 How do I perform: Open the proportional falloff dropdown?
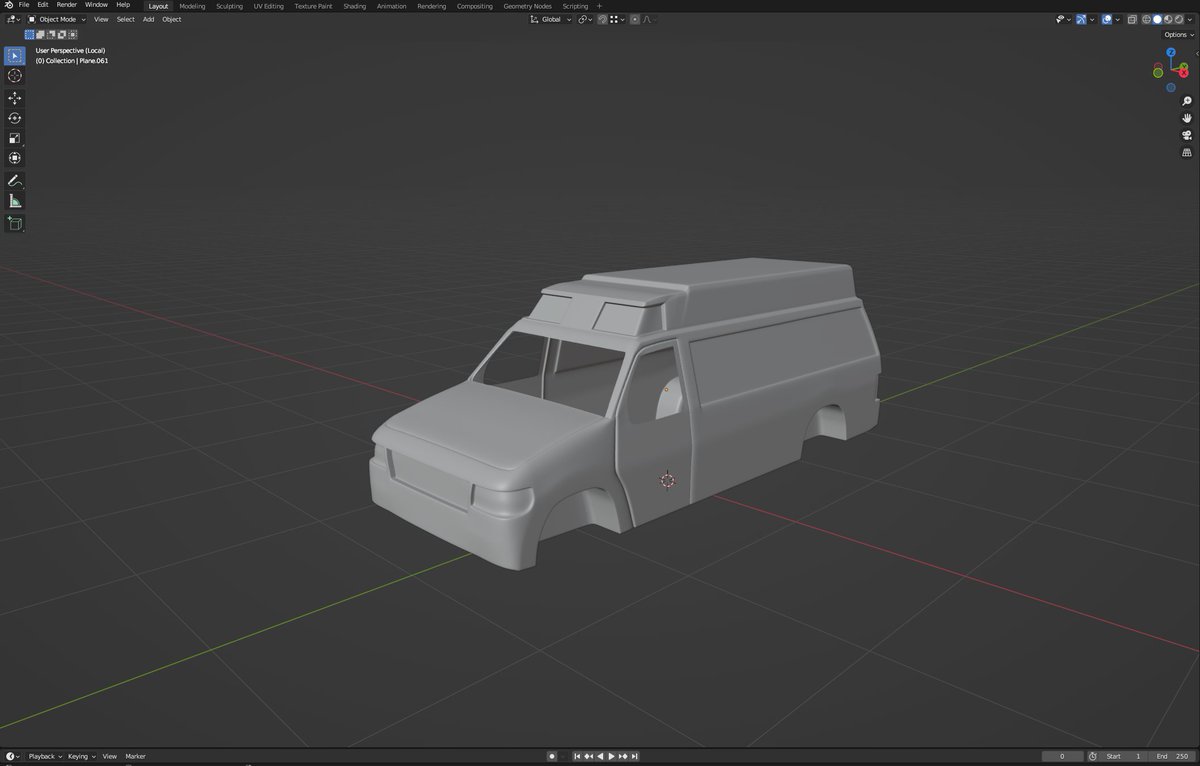click(x=649, y=19)
